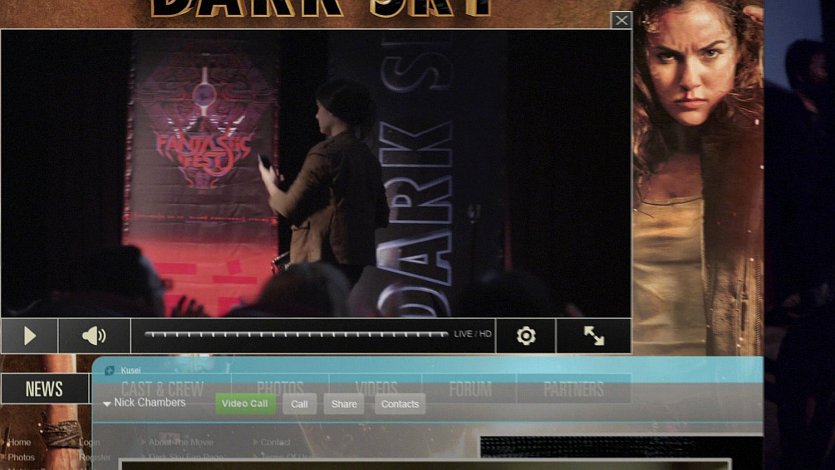The height and width of the screenshot is (470, 835).
Task: Expand the video to fullscreen
Action: (594, 336)
